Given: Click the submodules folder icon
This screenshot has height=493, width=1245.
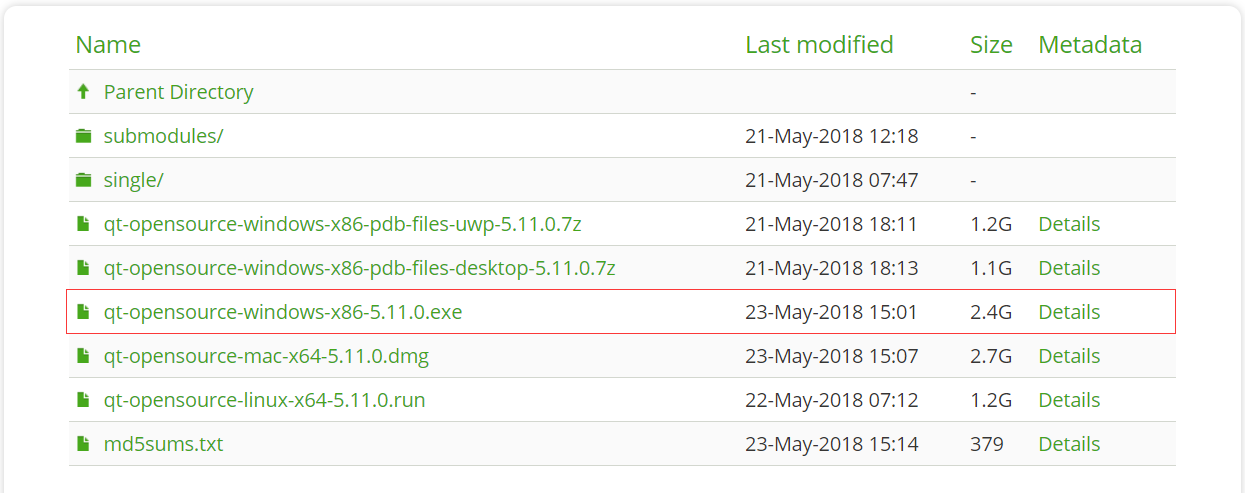Looking at the screenshot, I should click(x=83, y=136).
